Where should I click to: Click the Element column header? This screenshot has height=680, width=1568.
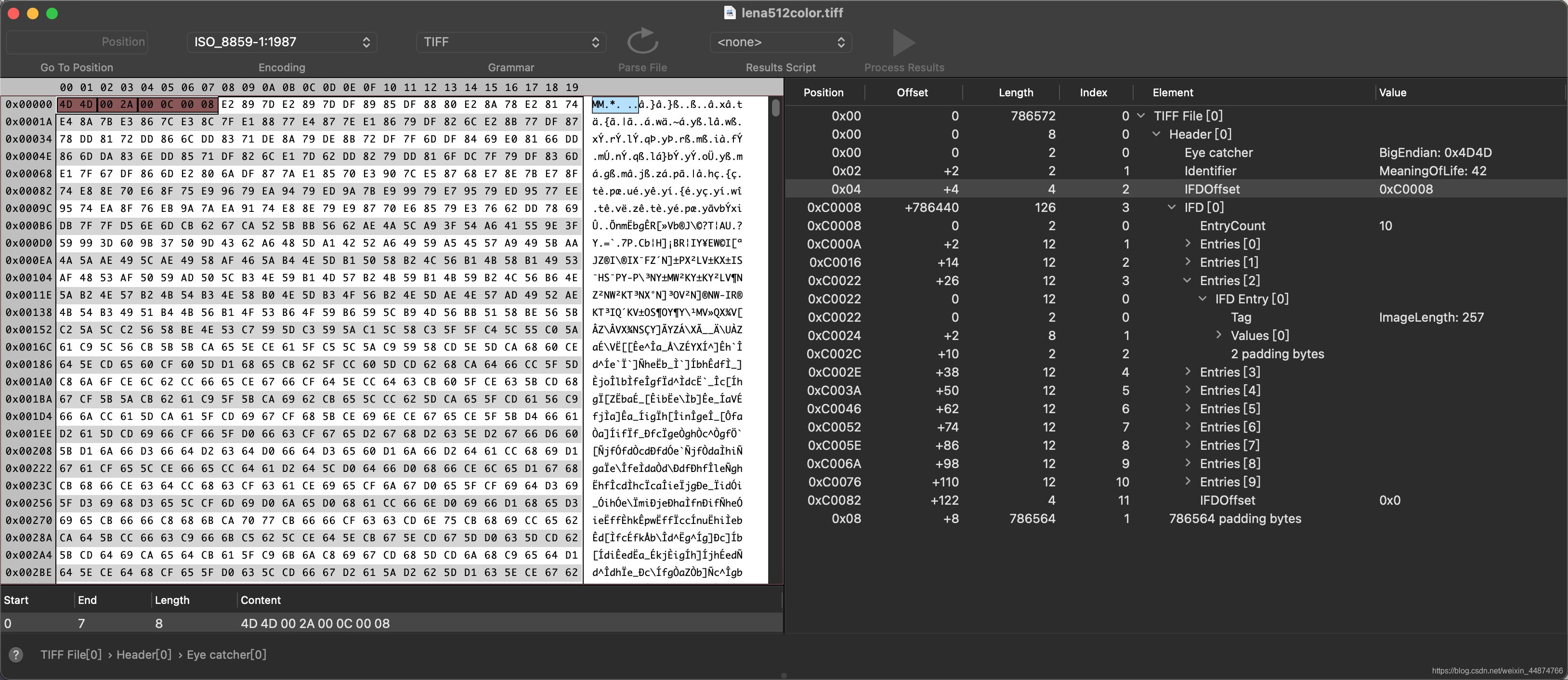(x=1172, y=92)
